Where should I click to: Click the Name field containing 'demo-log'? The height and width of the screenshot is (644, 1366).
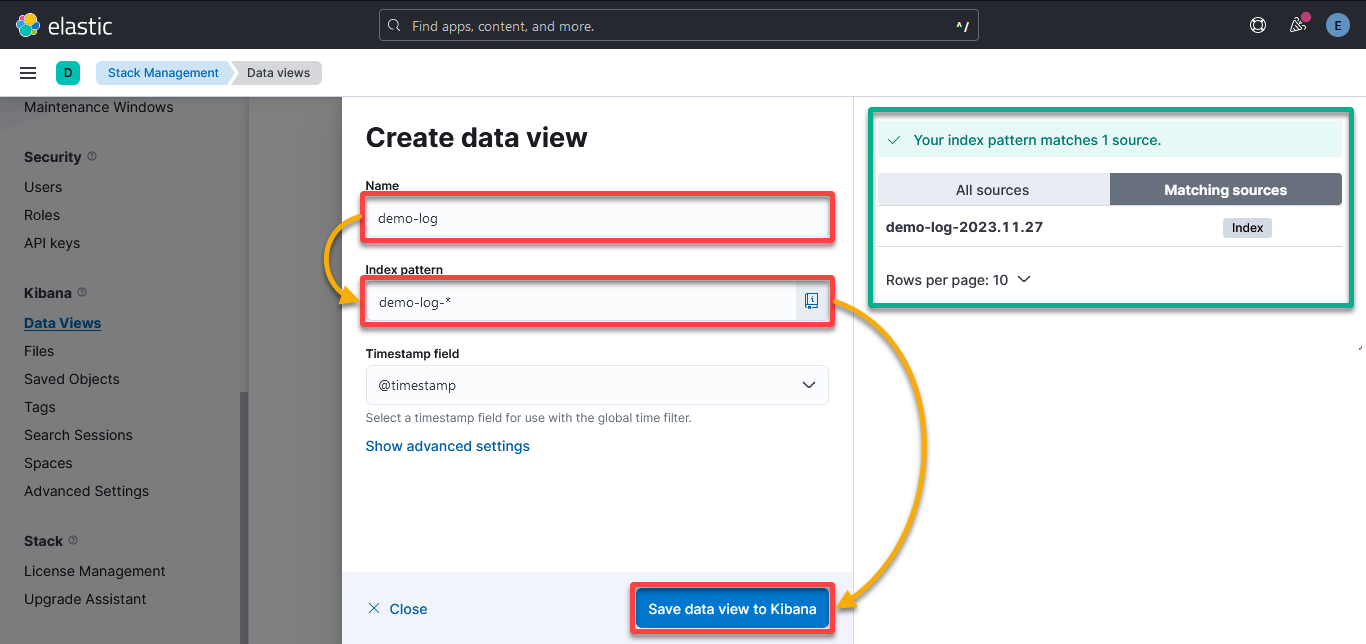coord(597,216)
